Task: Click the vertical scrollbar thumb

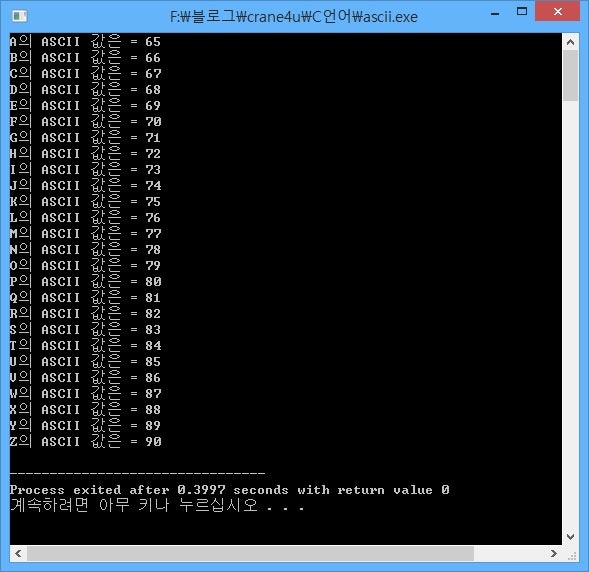Action: click(570, 76)
